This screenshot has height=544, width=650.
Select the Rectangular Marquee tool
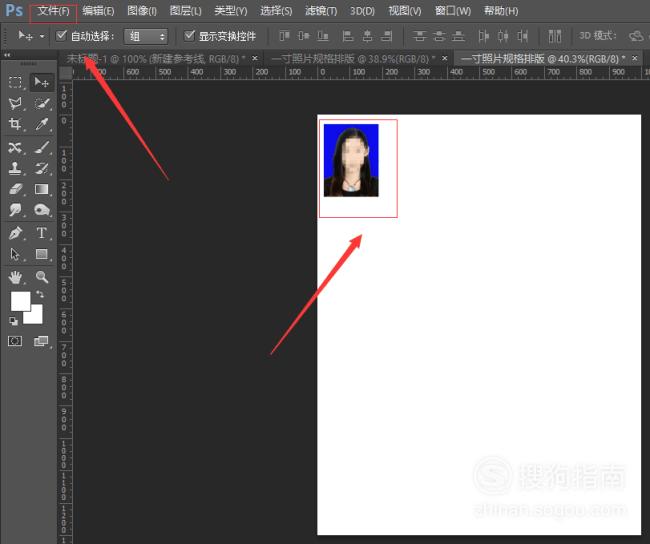click(15, 83)
